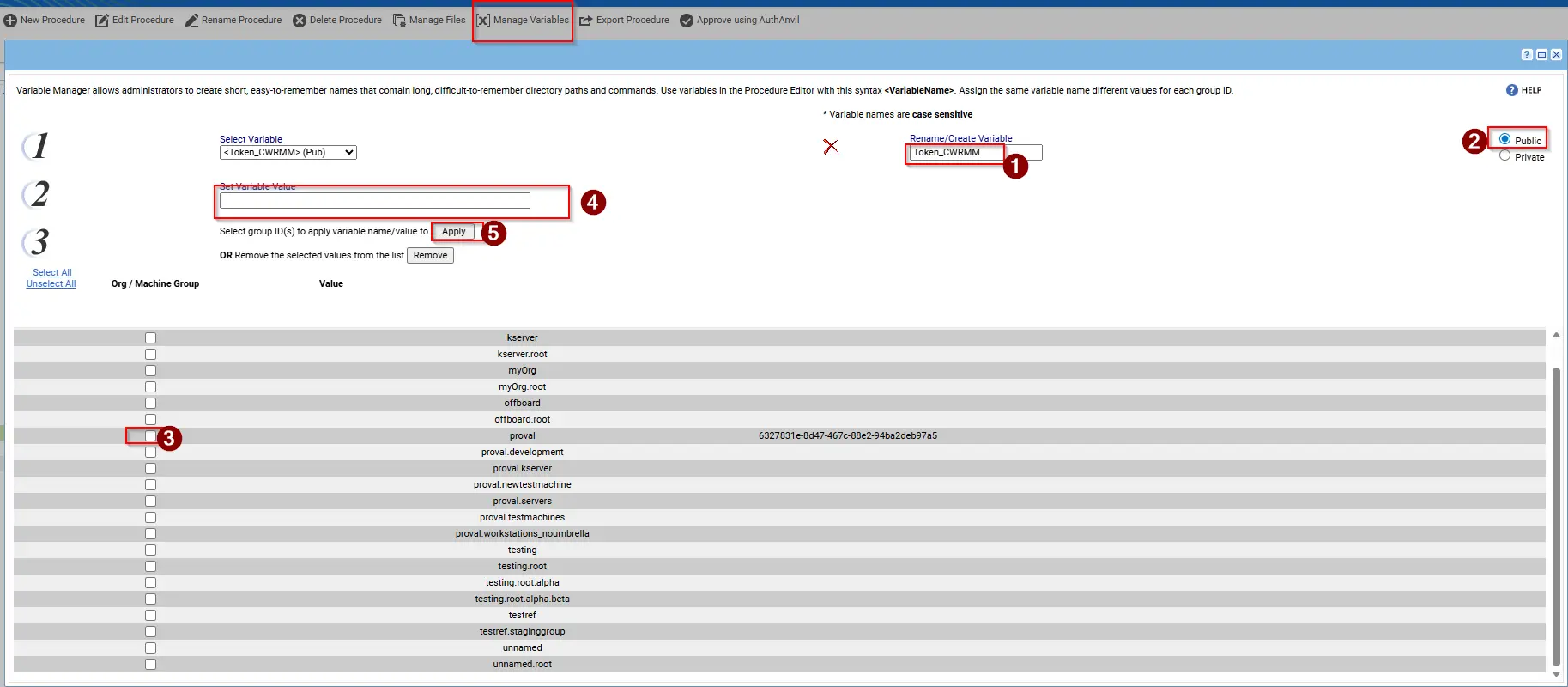The height and width of the screenshot is (687, 1568).
Task: Click the Edit Procedure pencil icon
Action: click(101, 21)
